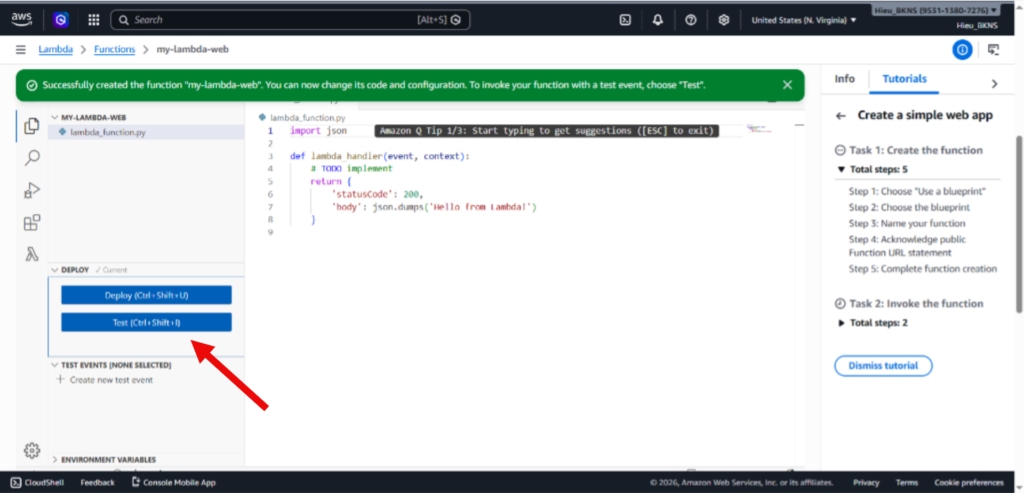This screenshot has width=1024, height=493.
Task: Open the Lambda icon in editor sidebar
Action: [31, 254]
